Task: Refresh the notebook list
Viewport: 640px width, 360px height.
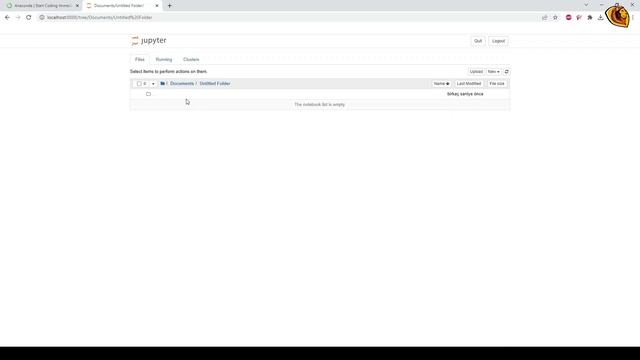Action: click(x=506, y=71)
